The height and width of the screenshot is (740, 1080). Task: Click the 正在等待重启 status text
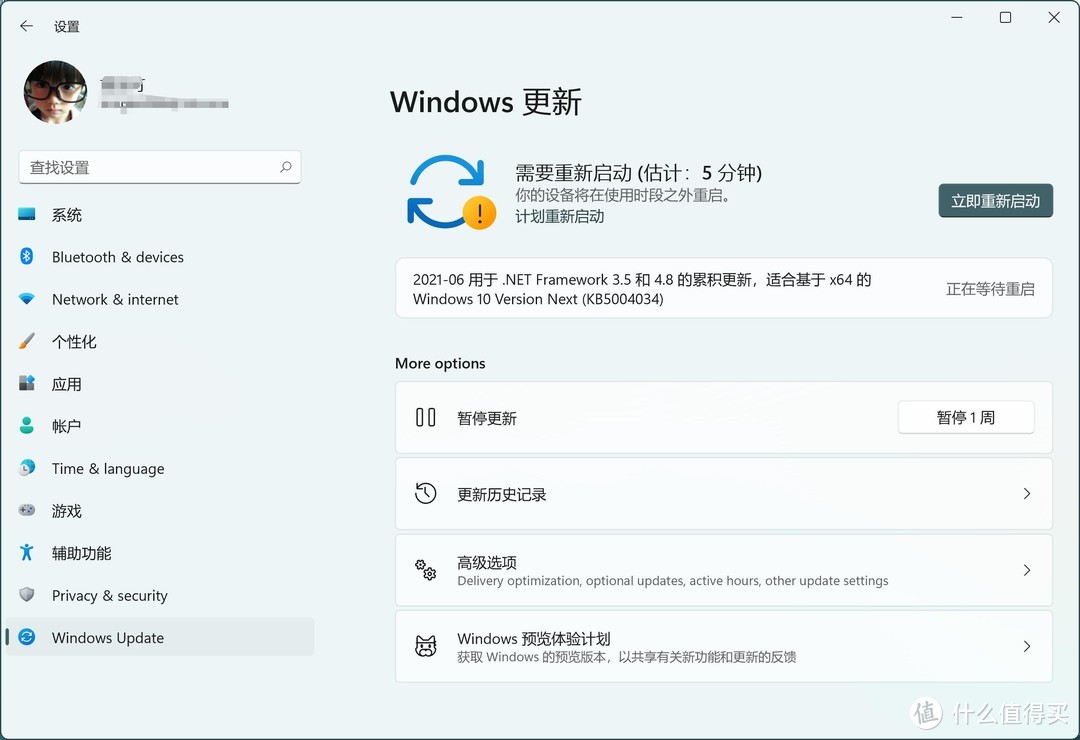[990, 289]
